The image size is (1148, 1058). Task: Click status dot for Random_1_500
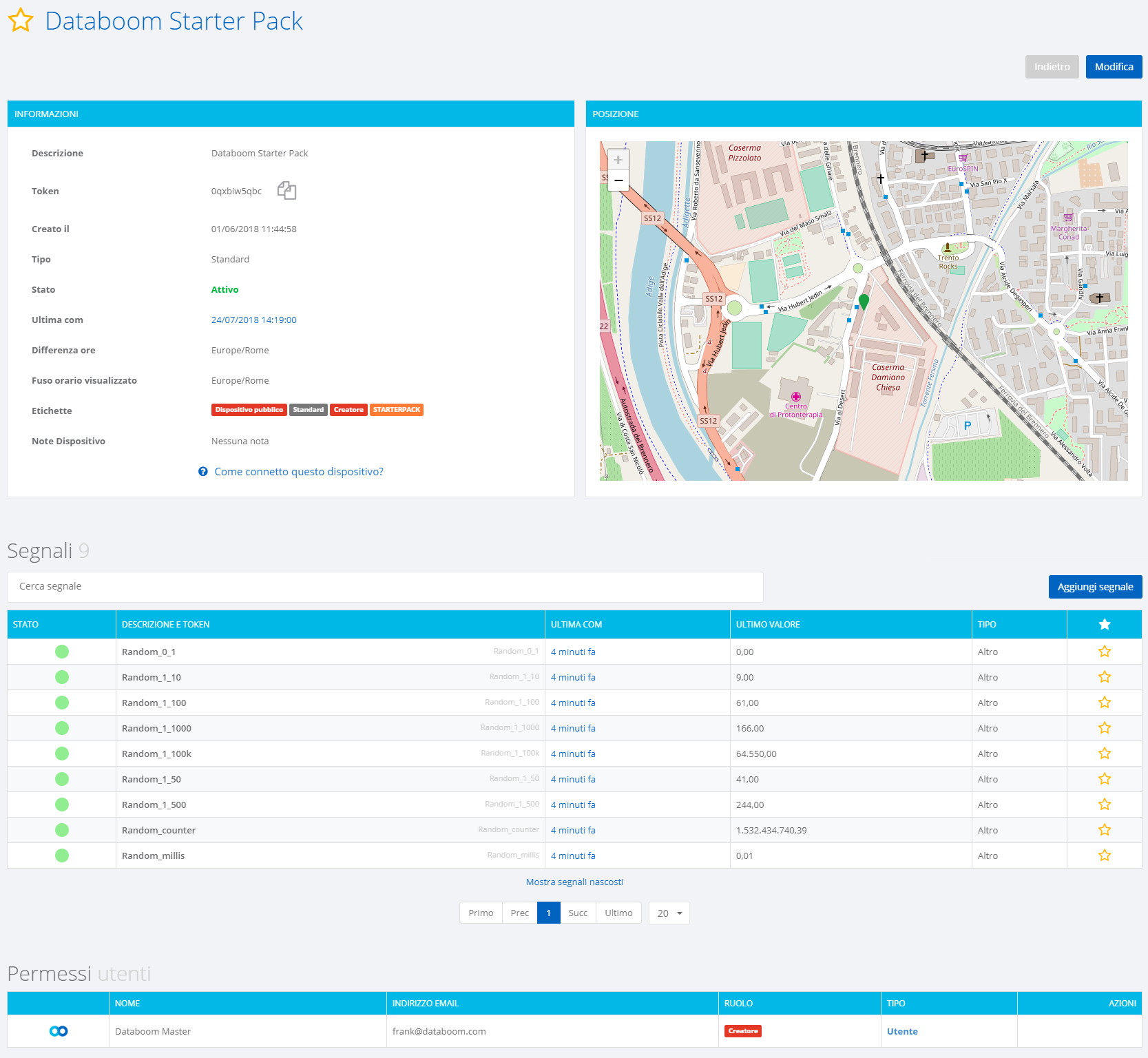click(62, 805)
